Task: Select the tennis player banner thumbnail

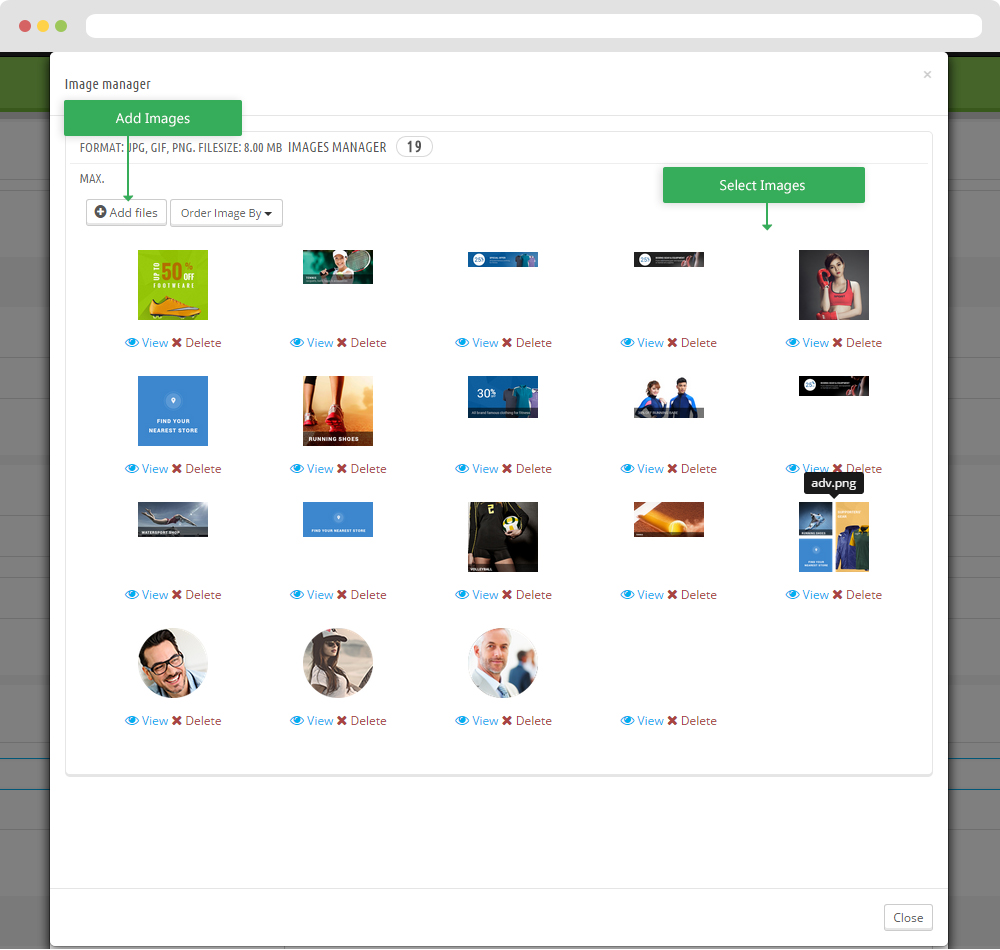Action: pyautogui.click(x=338, y=267)
